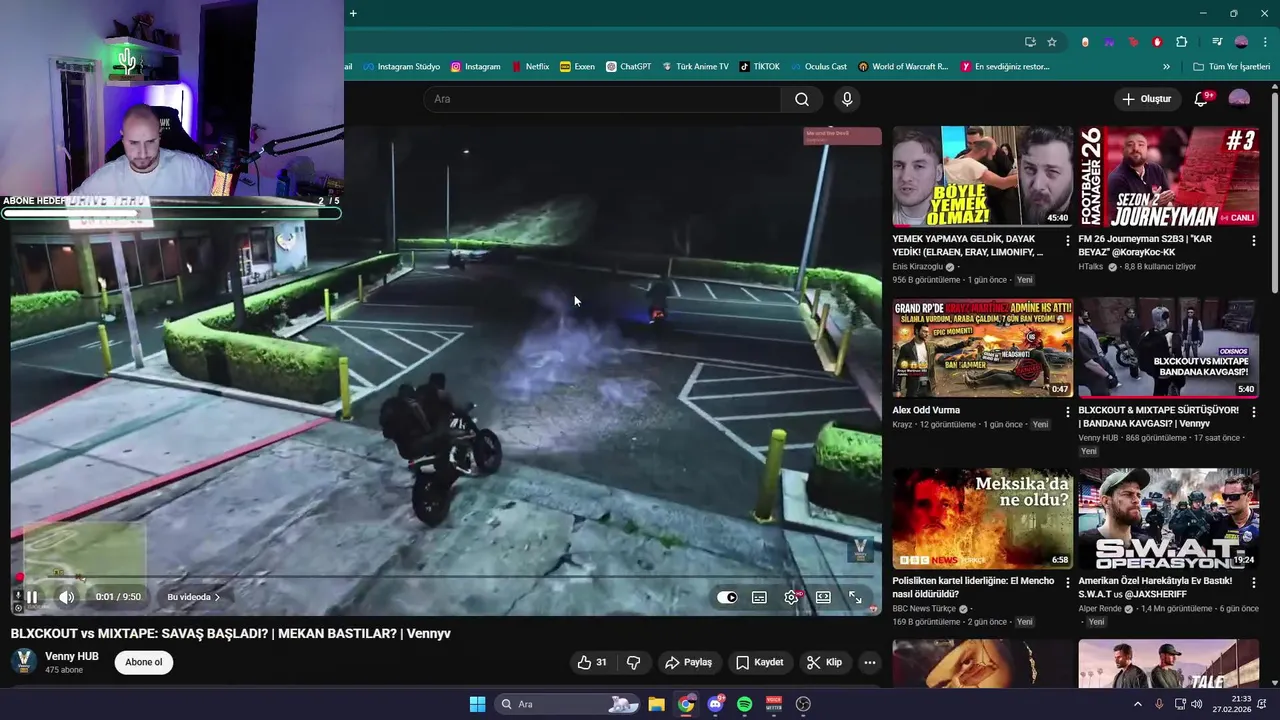Viewport: 1280px width, 720px height.
Task: Open the 'Tüm Yer İşaretleri' bookmarks folder
Action: pos(1231,67)
